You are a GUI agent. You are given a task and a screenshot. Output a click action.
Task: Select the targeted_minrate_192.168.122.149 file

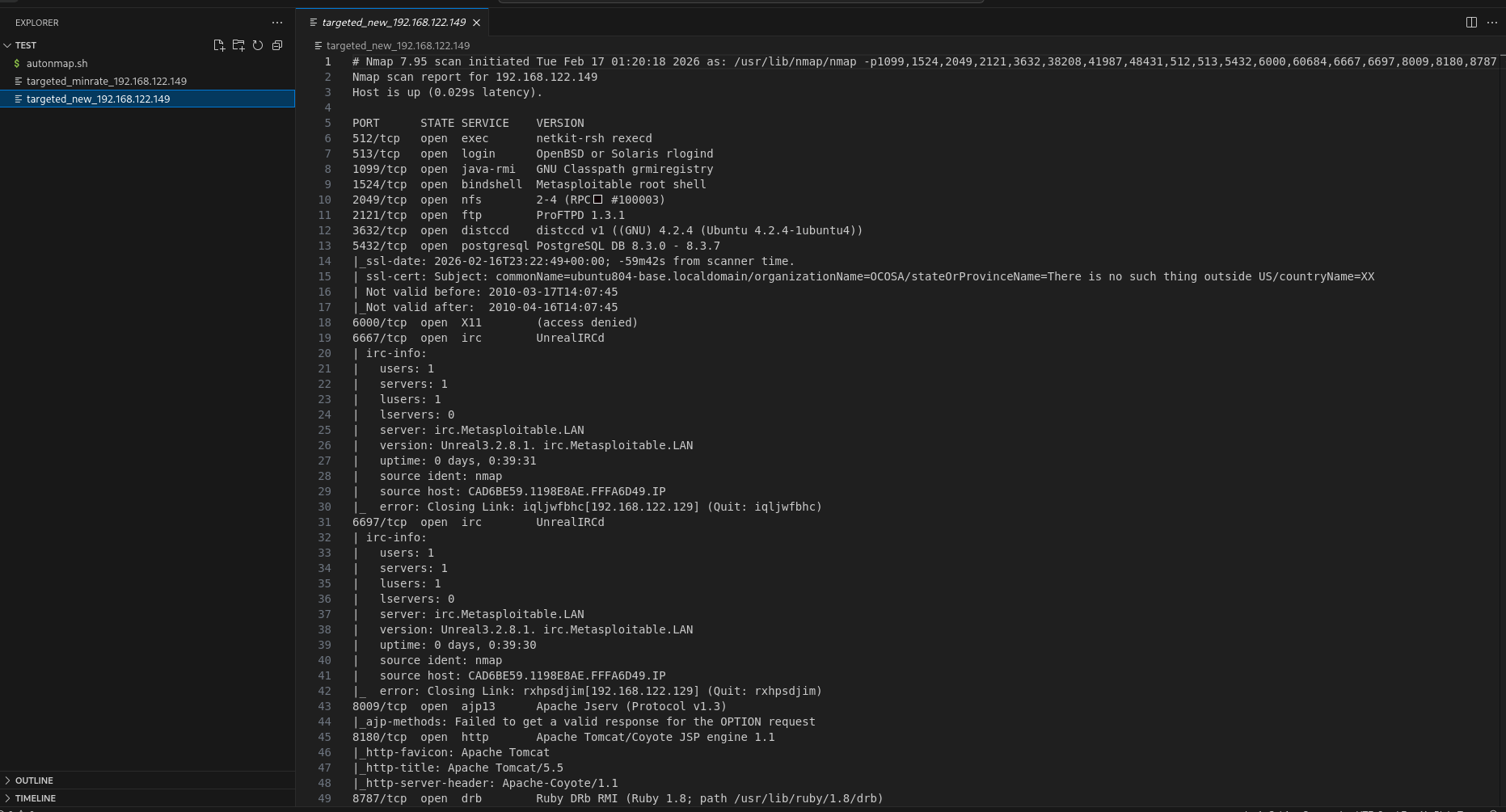108,81
